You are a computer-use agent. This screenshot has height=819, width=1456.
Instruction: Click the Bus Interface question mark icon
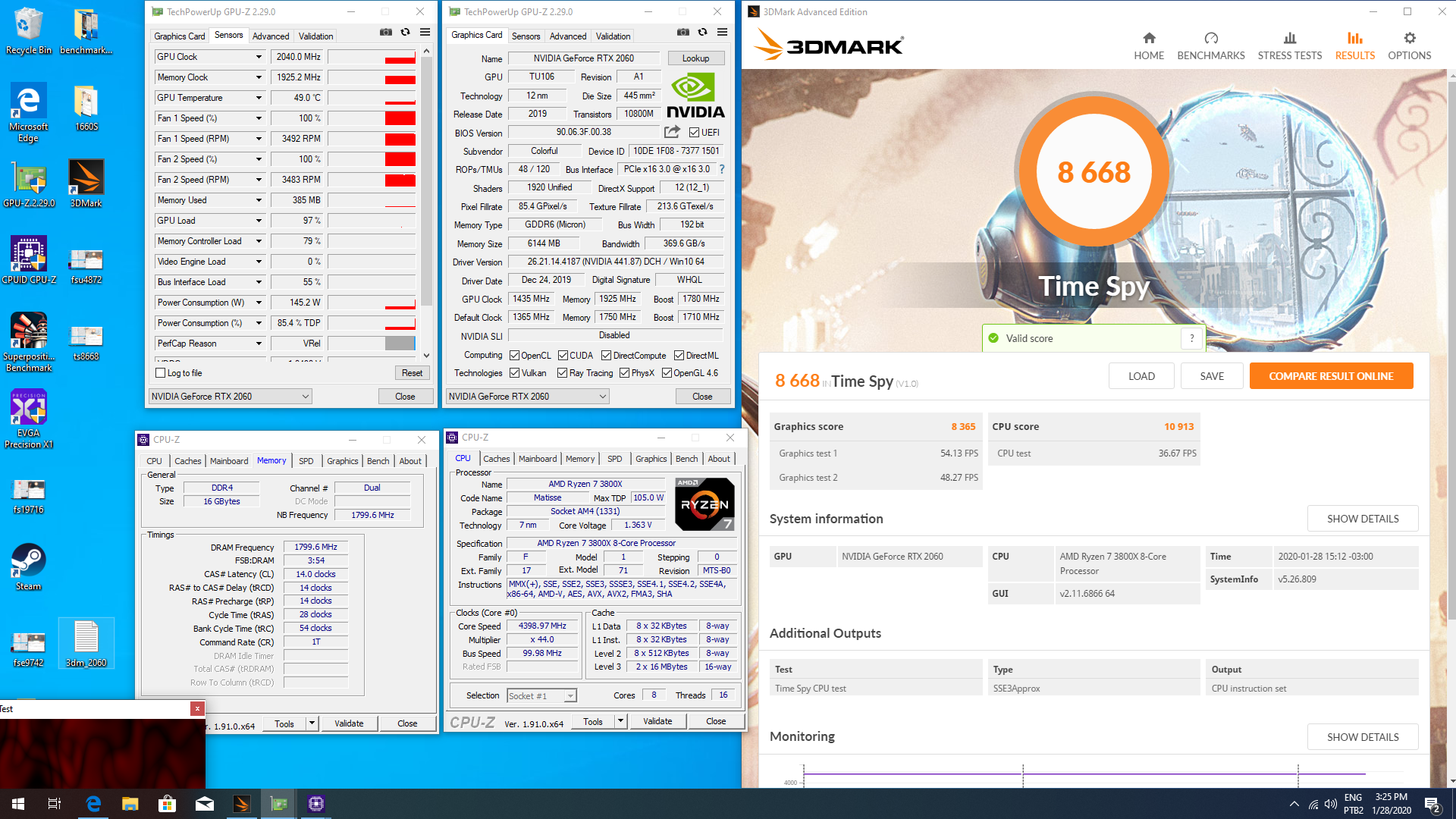[x=722, y=169]
